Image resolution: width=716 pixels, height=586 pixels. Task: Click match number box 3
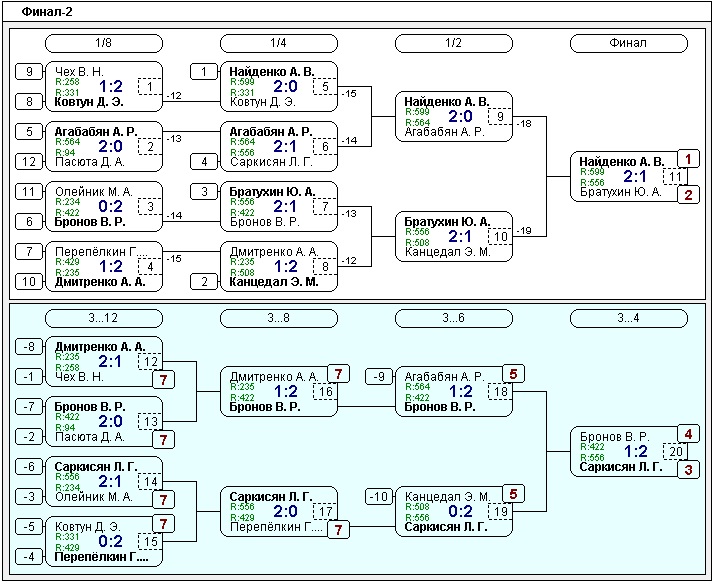pyautogui.click(x=150, y=206)
